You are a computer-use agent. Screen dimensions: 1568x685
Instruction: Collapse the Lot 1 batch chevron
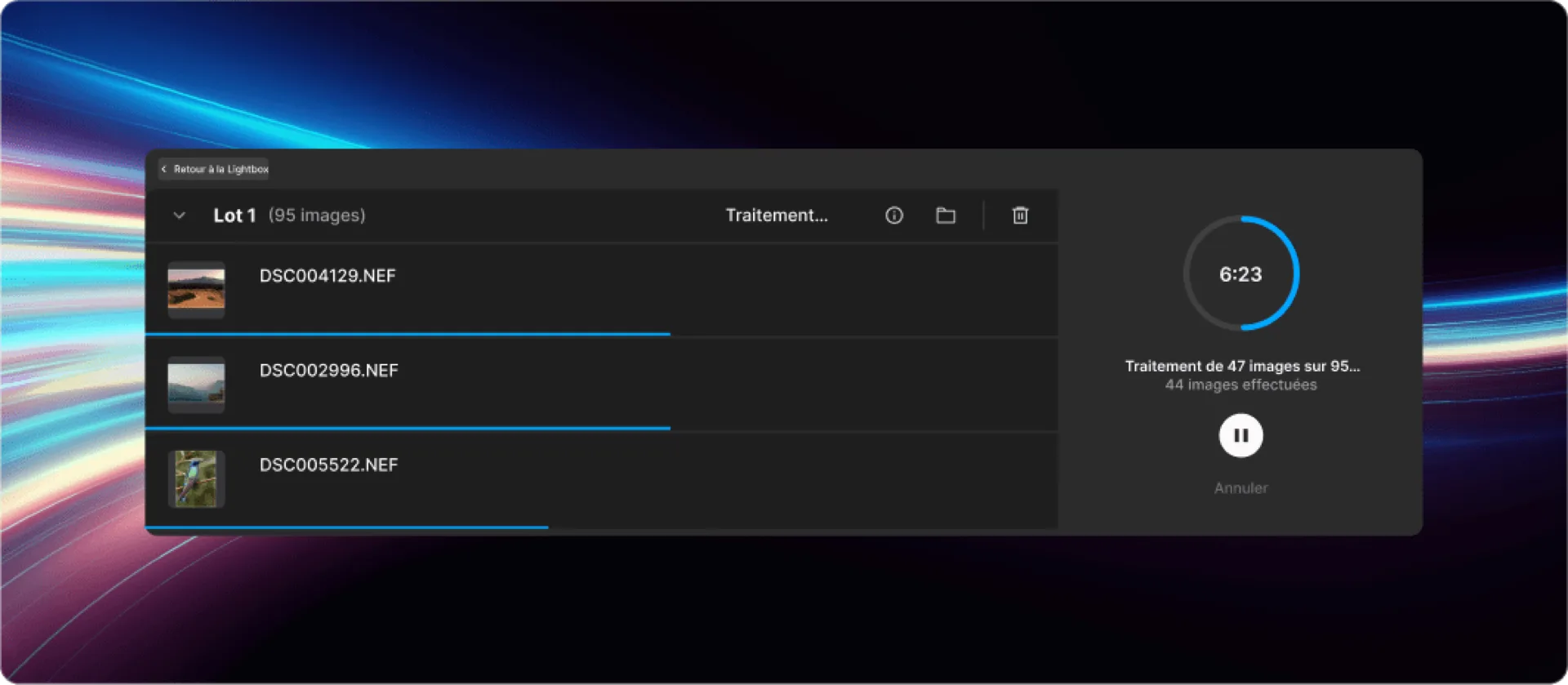(x=180, y=216)
